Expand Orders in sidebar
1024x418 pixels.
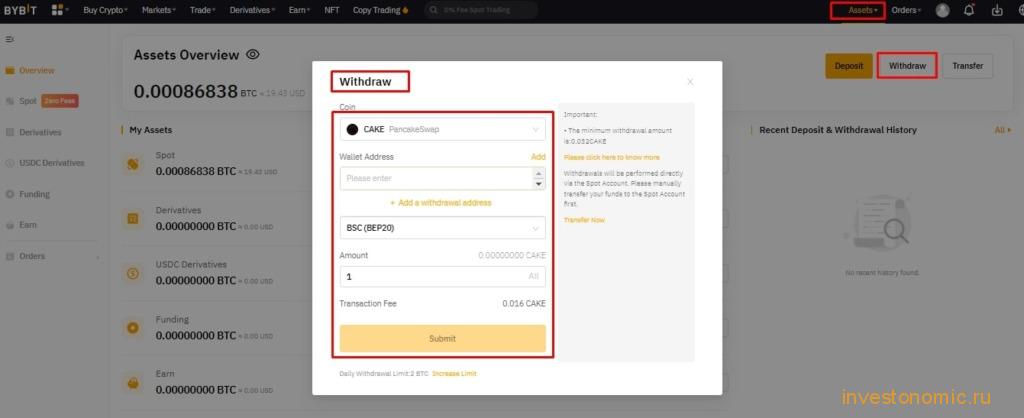coord(52,257)
